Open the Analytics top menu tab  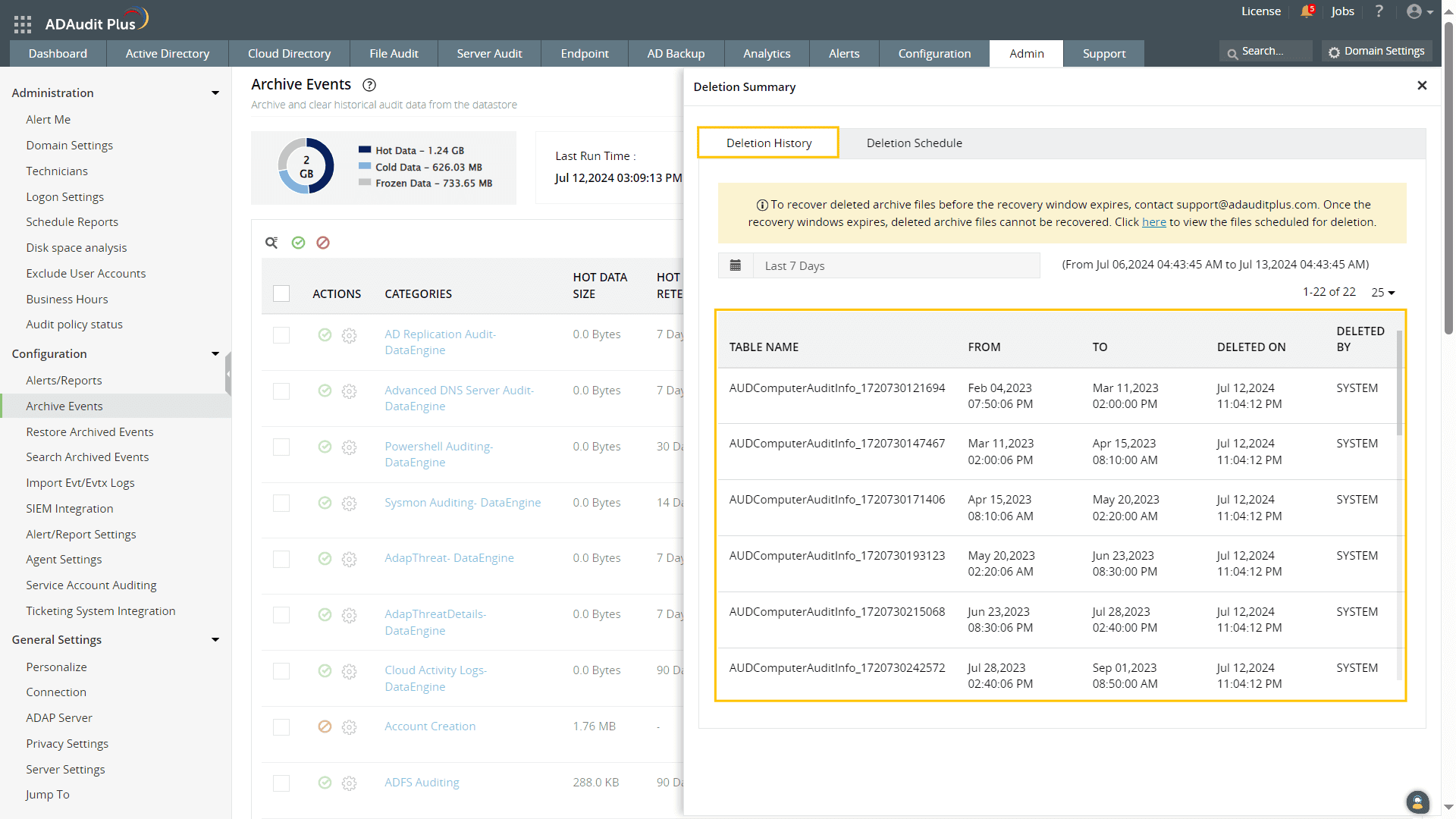click(x=766, y=54)
